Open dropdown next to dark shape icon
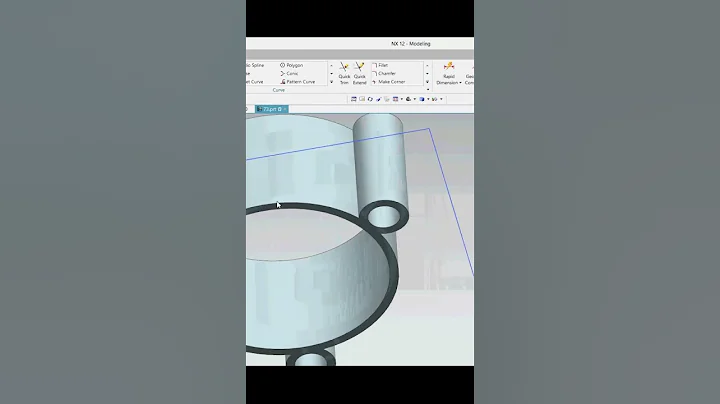The height and width of the screenshot is (404, 720). point(415,99)
